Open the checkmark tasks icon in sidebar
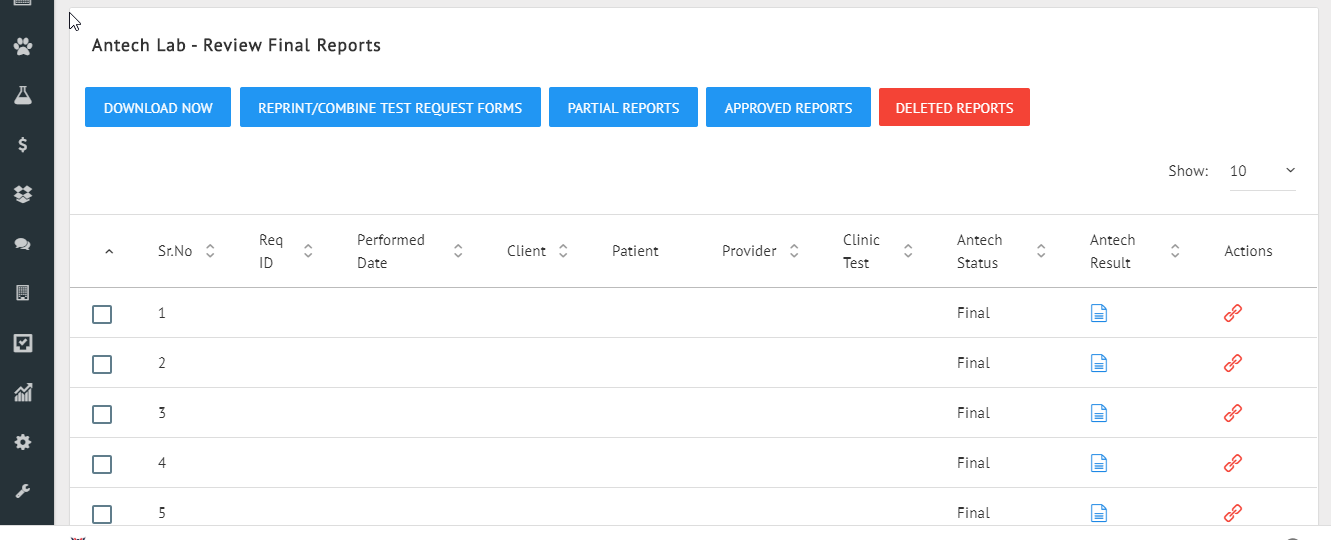The height and width of the screenshot is (540, 1331). tap(22, 343)
